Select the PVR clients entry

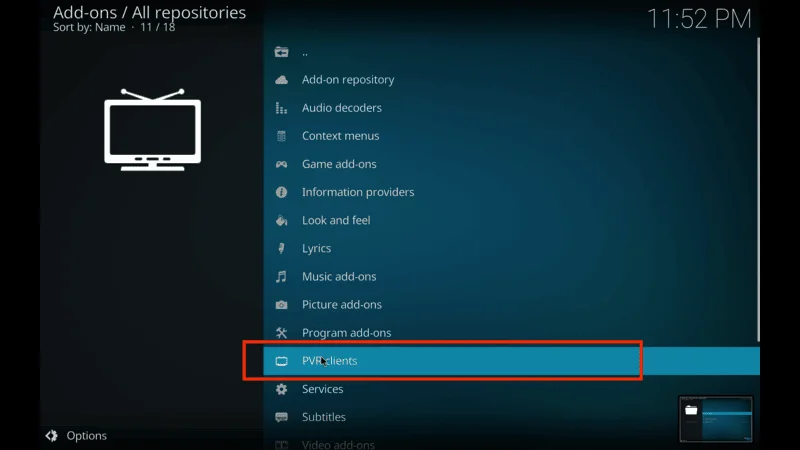coord(511,361)
